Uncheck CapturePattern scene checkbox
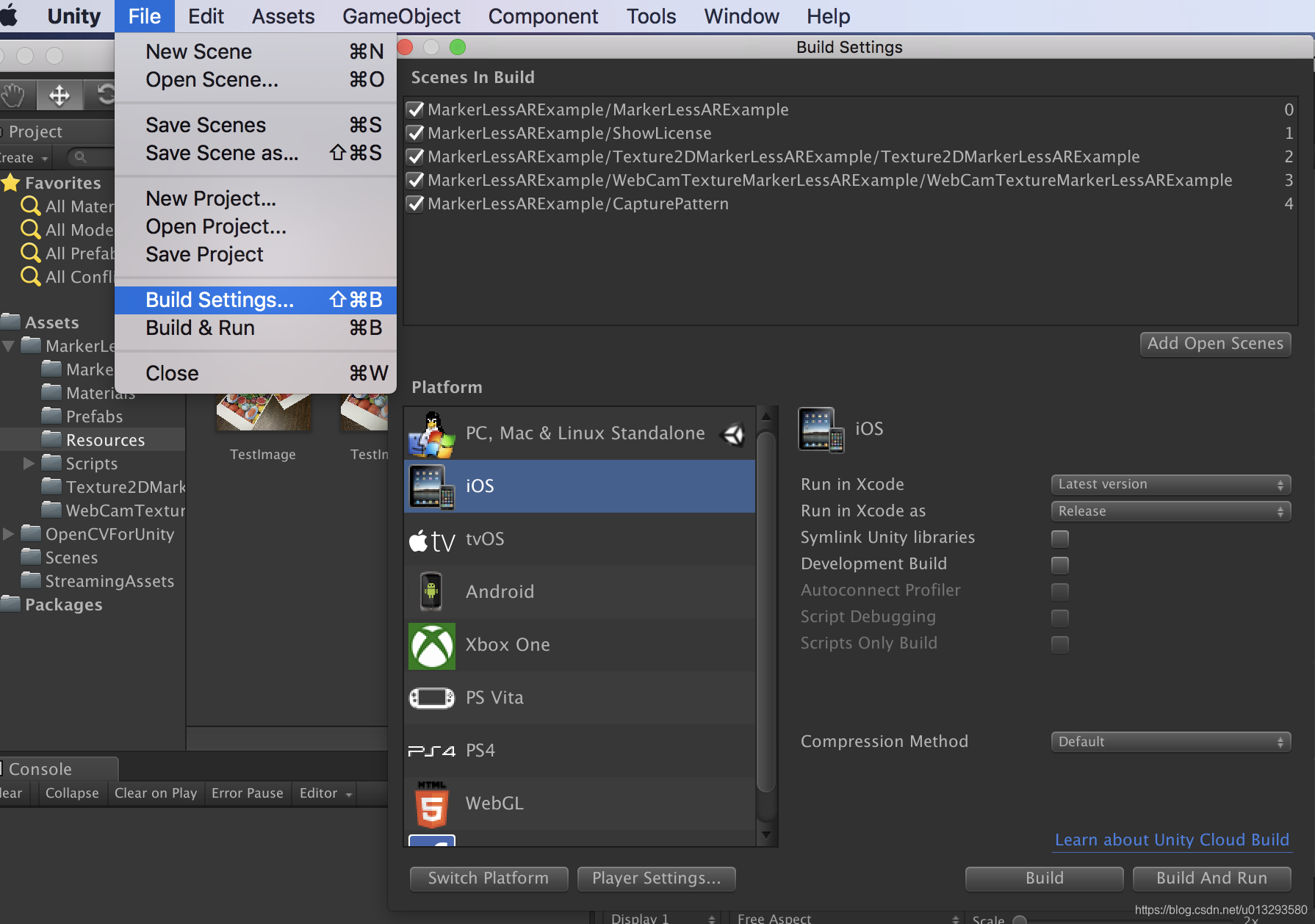This screenshot has height=924, width=1315. click(415, 203)
